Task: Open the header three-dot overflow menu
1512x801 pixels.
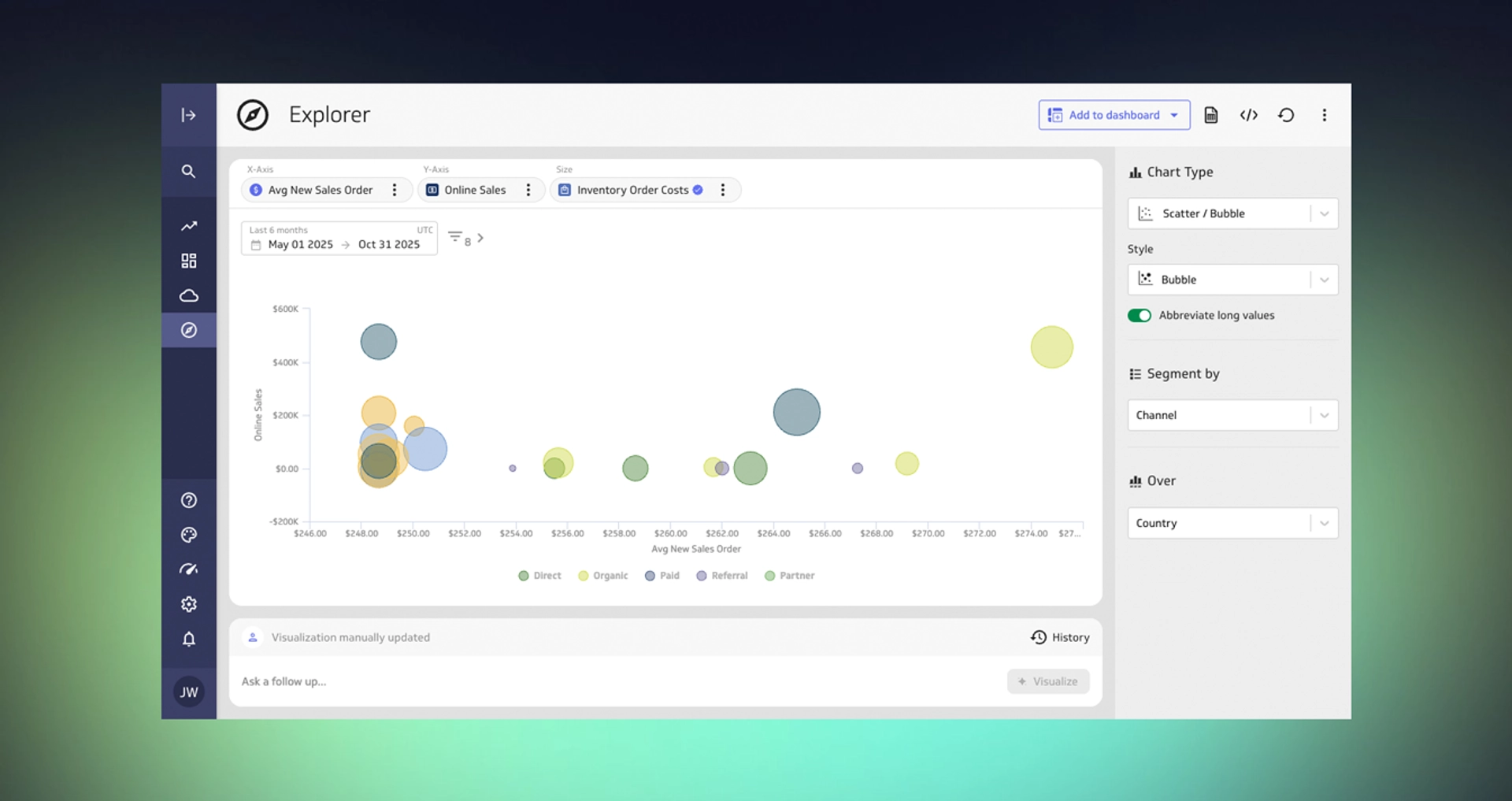Action: coord(1325,115)
